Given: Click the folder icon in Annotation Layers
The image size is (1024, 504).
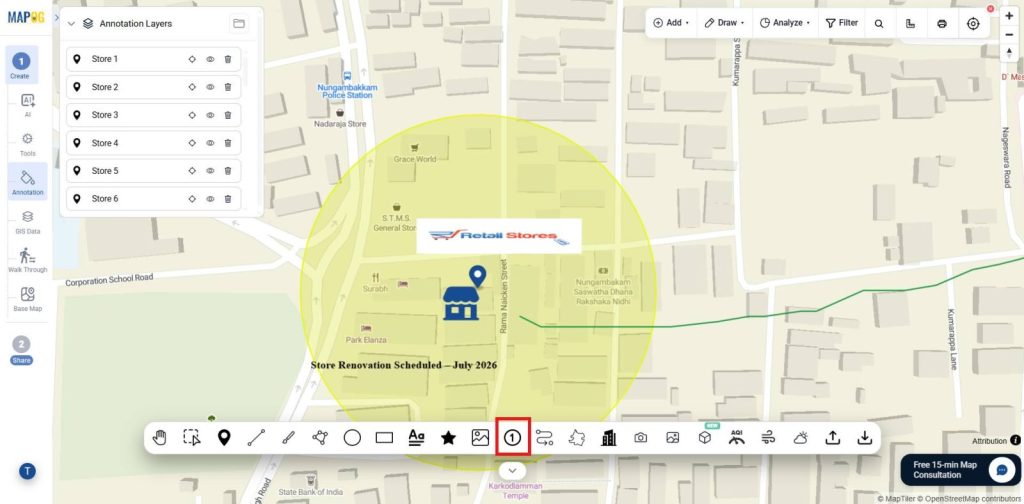Looking at the screenshot, I should [239, 24].
